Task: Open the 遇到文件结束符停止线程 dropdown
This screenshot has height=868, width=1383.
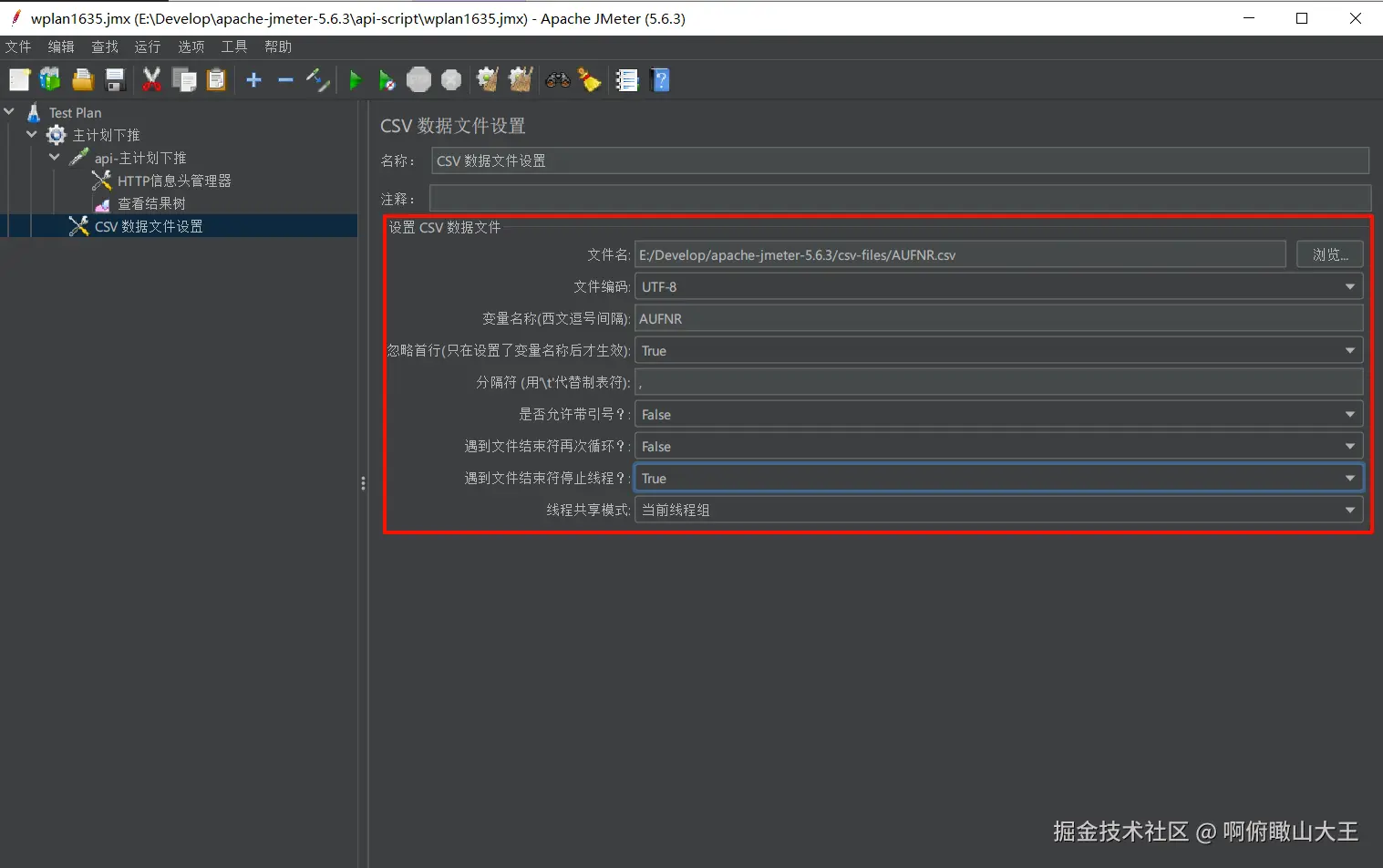Action: [x=998, y=478]
